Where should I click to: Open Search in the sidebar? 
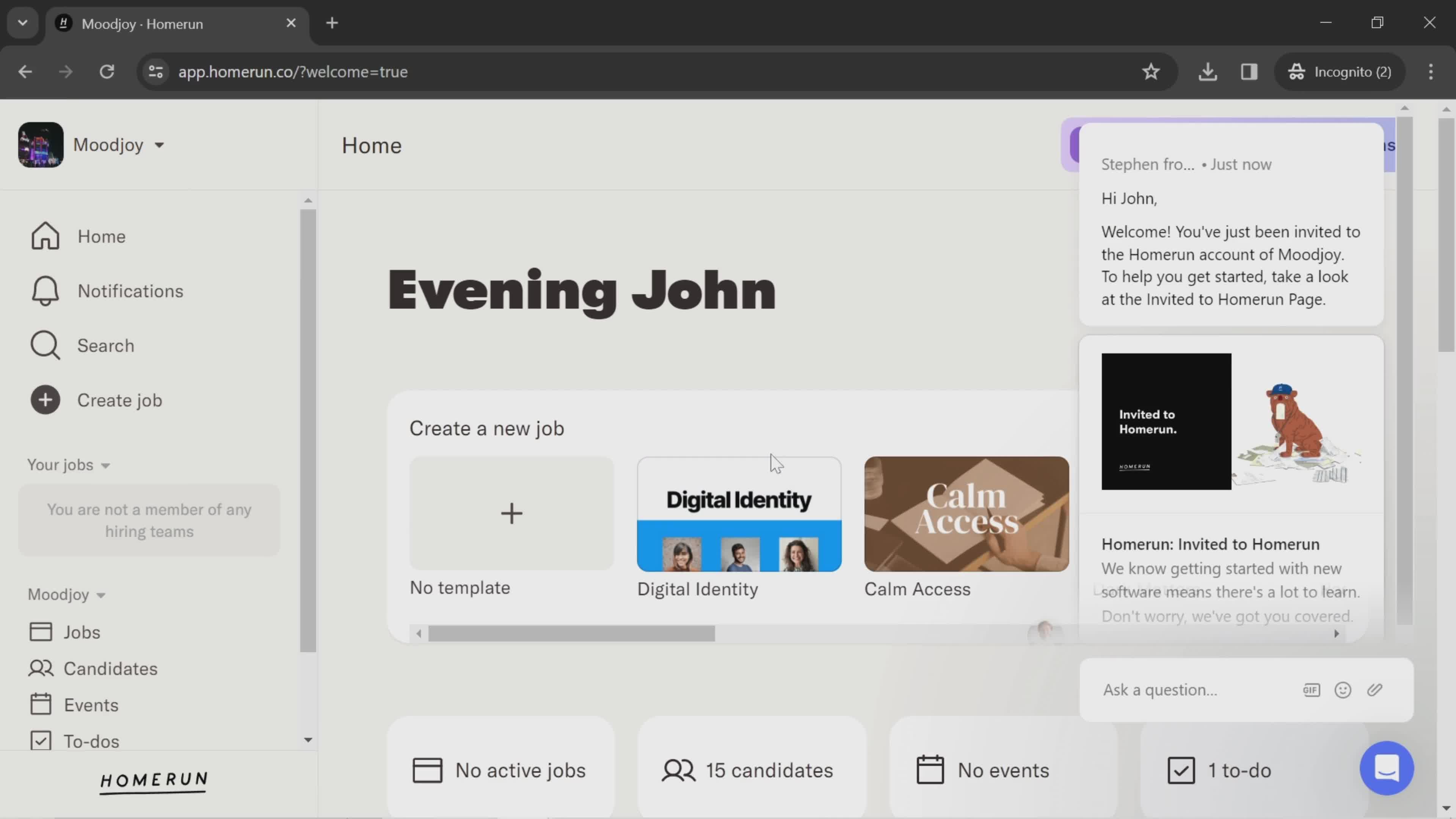click(83, 345)
